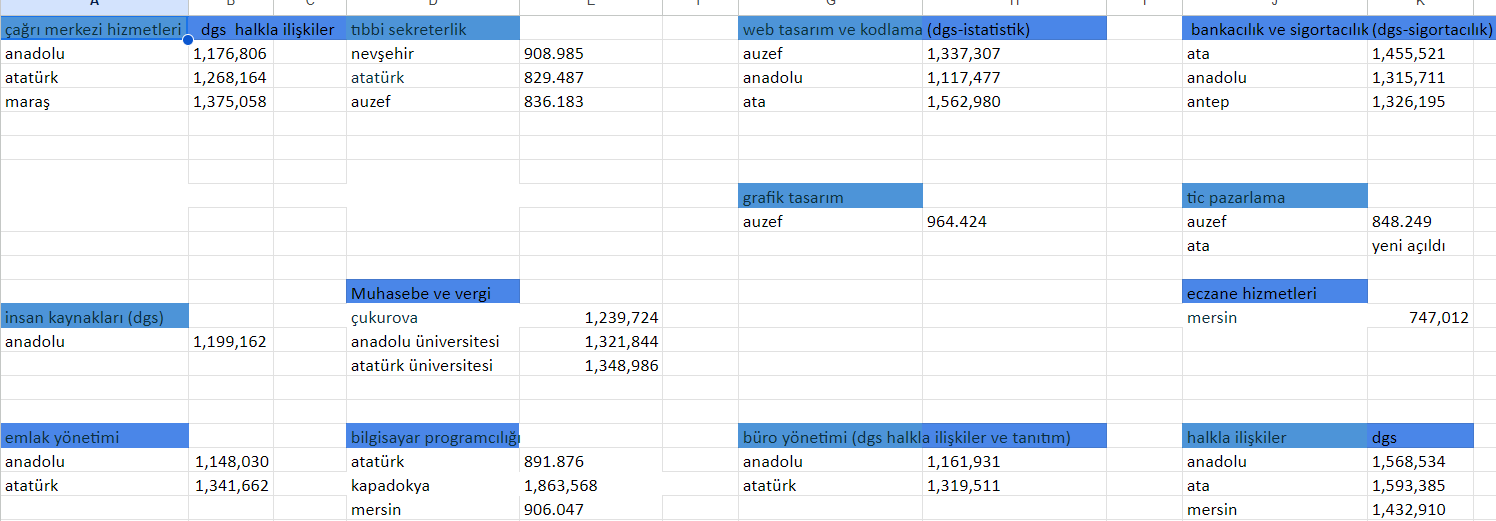Select the 'bilgisayar programcılığı' header cell
This screenshot has width=1496, height=521.
pyautogui.click(x=433, y=437)
